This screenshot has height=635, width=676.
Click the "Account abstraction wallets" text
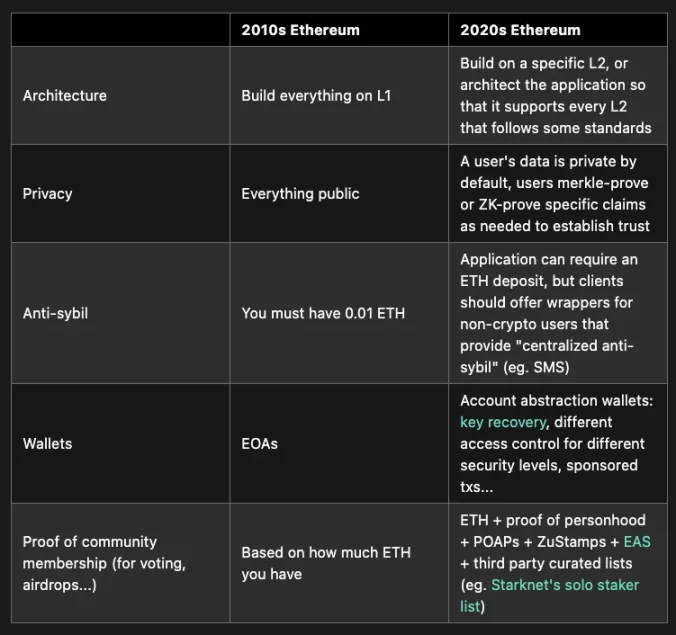pos(556,400)
